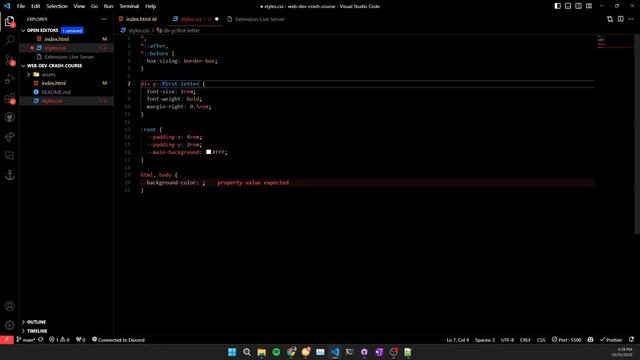Select index.html under Open Editors
640x360 pixels.
click(57, 39)
